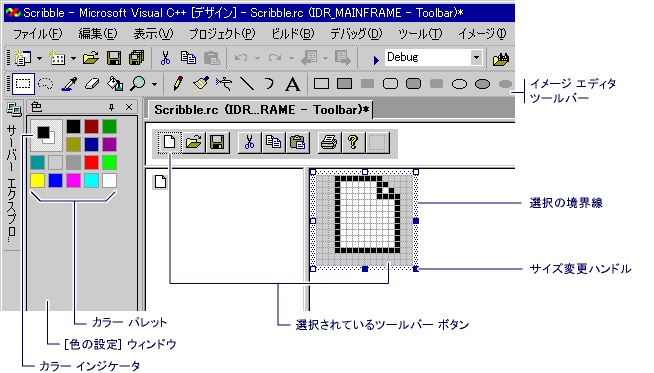Select the outlined Ellipse tool
Screen dimensions: 654x373
459,84
